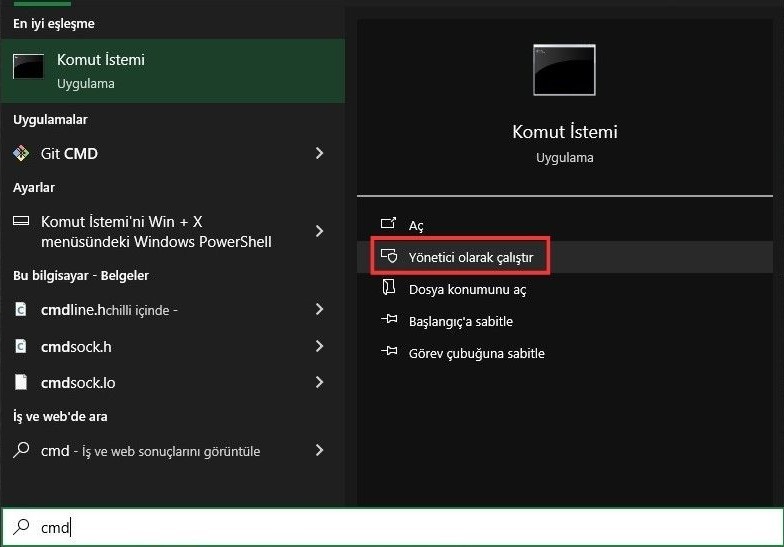This screenshot has height=547, width=784.
Task: Click the search box containing cmd
Action: pos(400,527)
